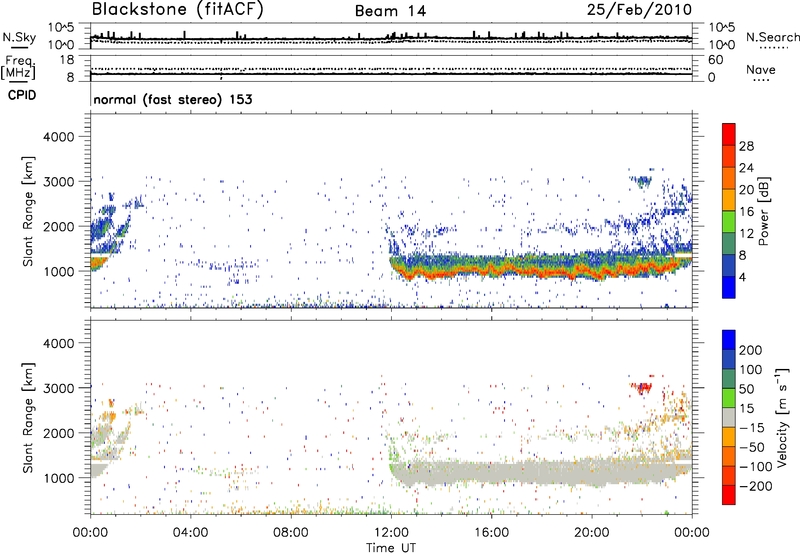Click the '50' value on velocity colorbar
Screen dimensions: 800x554
[746, 389]
